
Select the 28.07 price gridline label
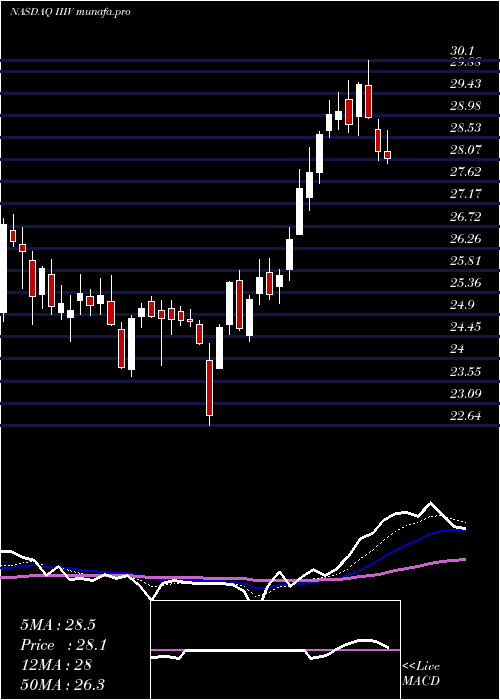tap(465, 150)
